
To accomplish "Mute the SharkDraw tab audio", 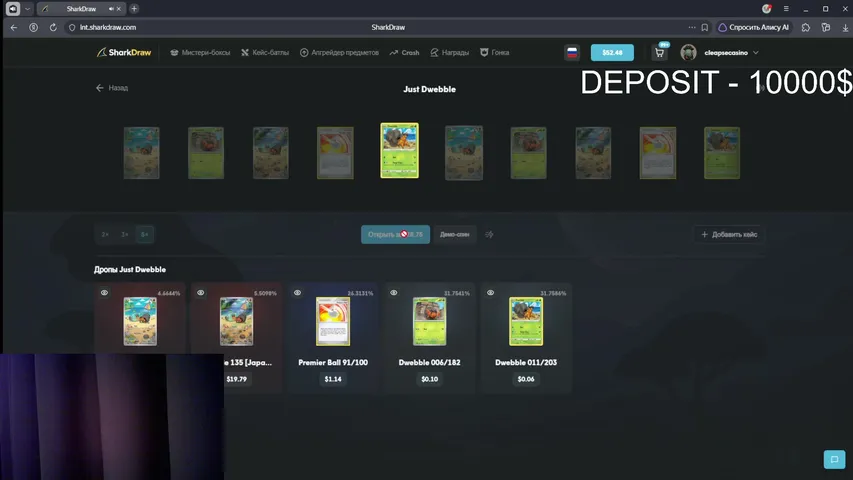I will click(111, 9).
